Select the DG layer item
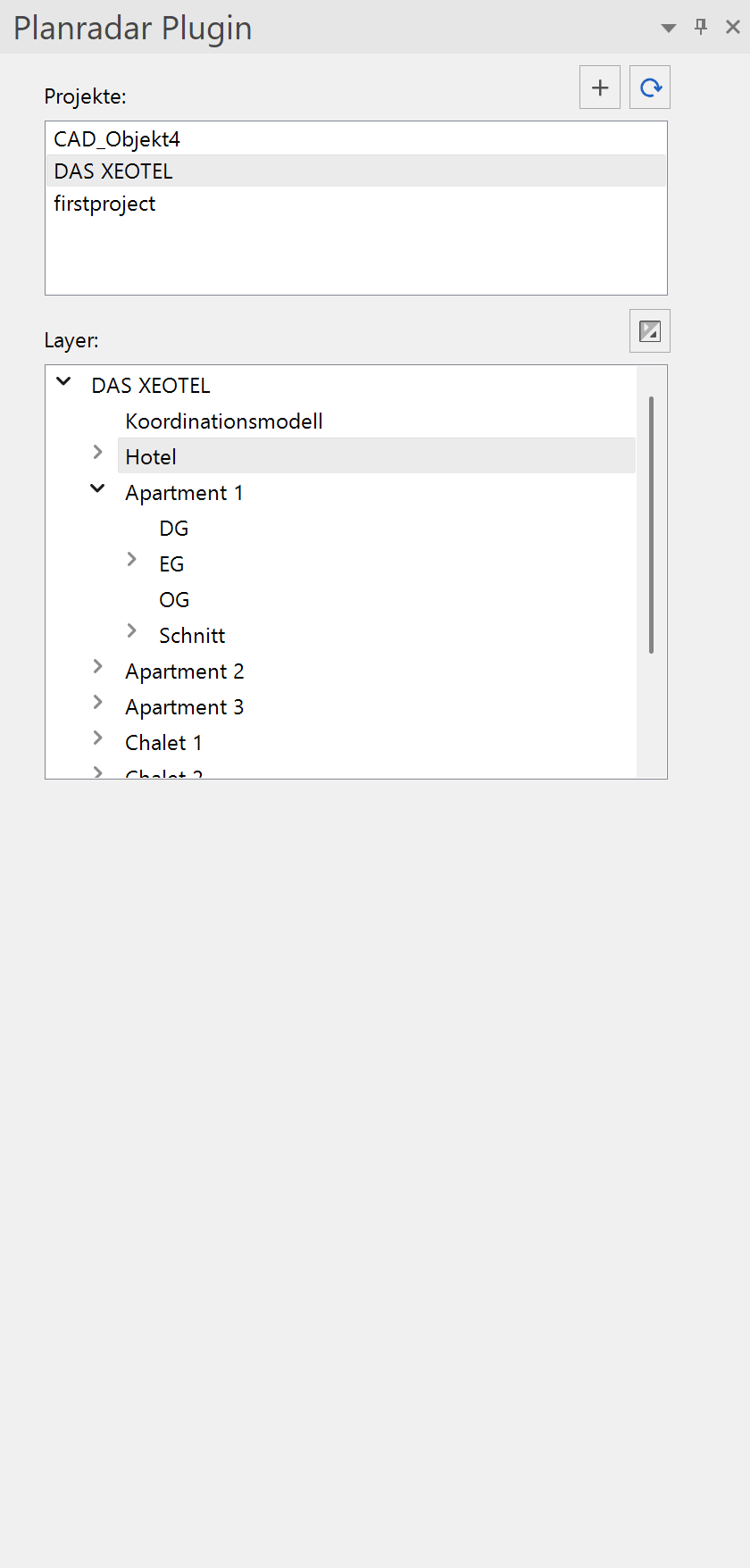750x1568 pixels. (174, 529)
